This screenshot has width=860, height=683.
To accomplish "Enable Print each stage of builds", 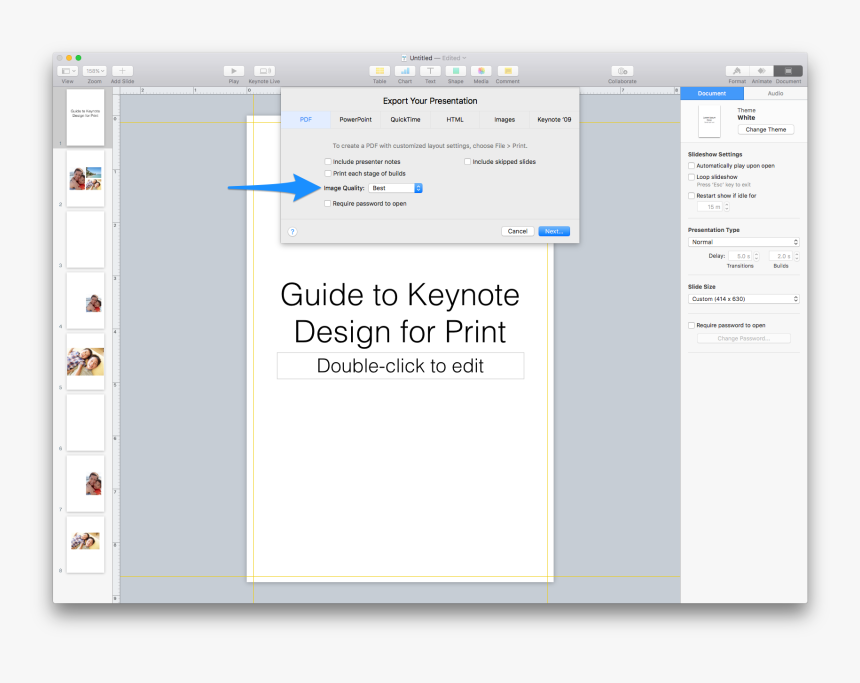I will (x=328, y=173).
